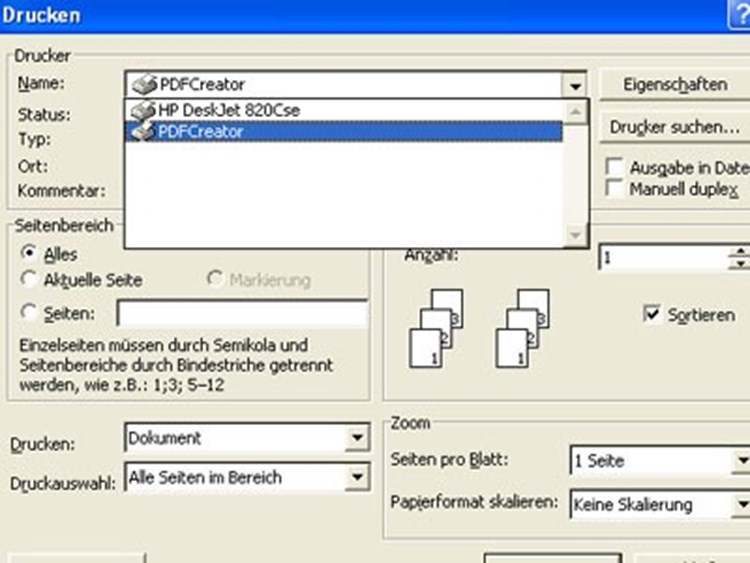750x563 pixels.
Task: Click the Einzelseiten müssen durch Semikola hint text
Action: (x=176, y=365)
